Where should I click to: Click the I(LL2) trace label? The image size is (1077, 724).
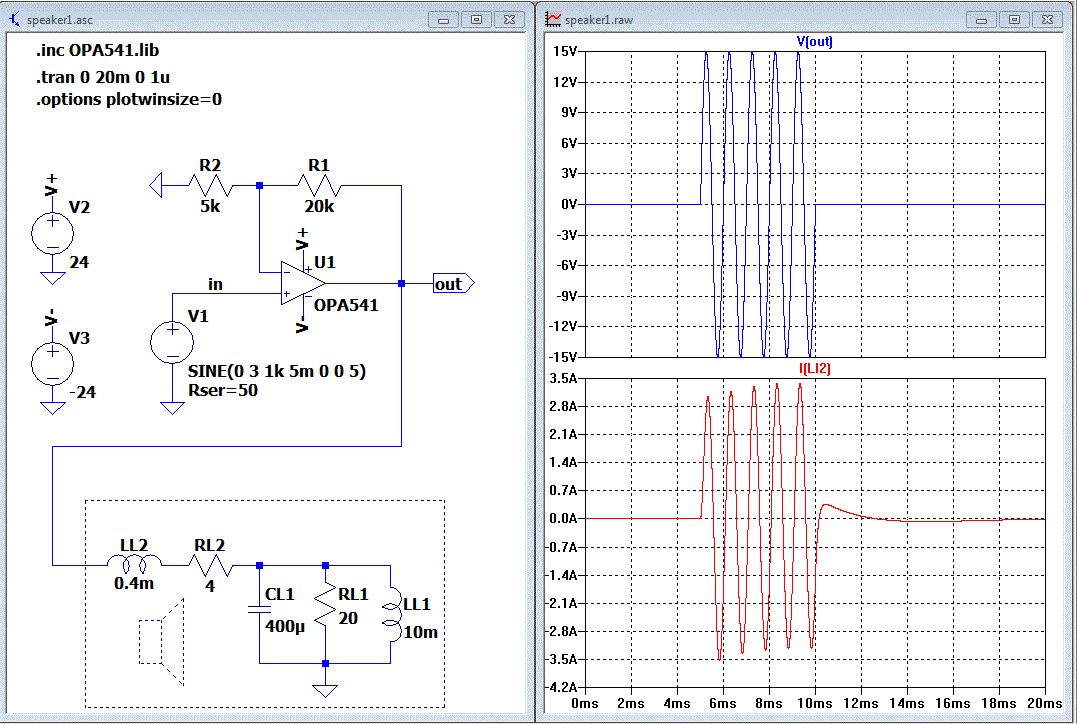[x=814, y=369]
